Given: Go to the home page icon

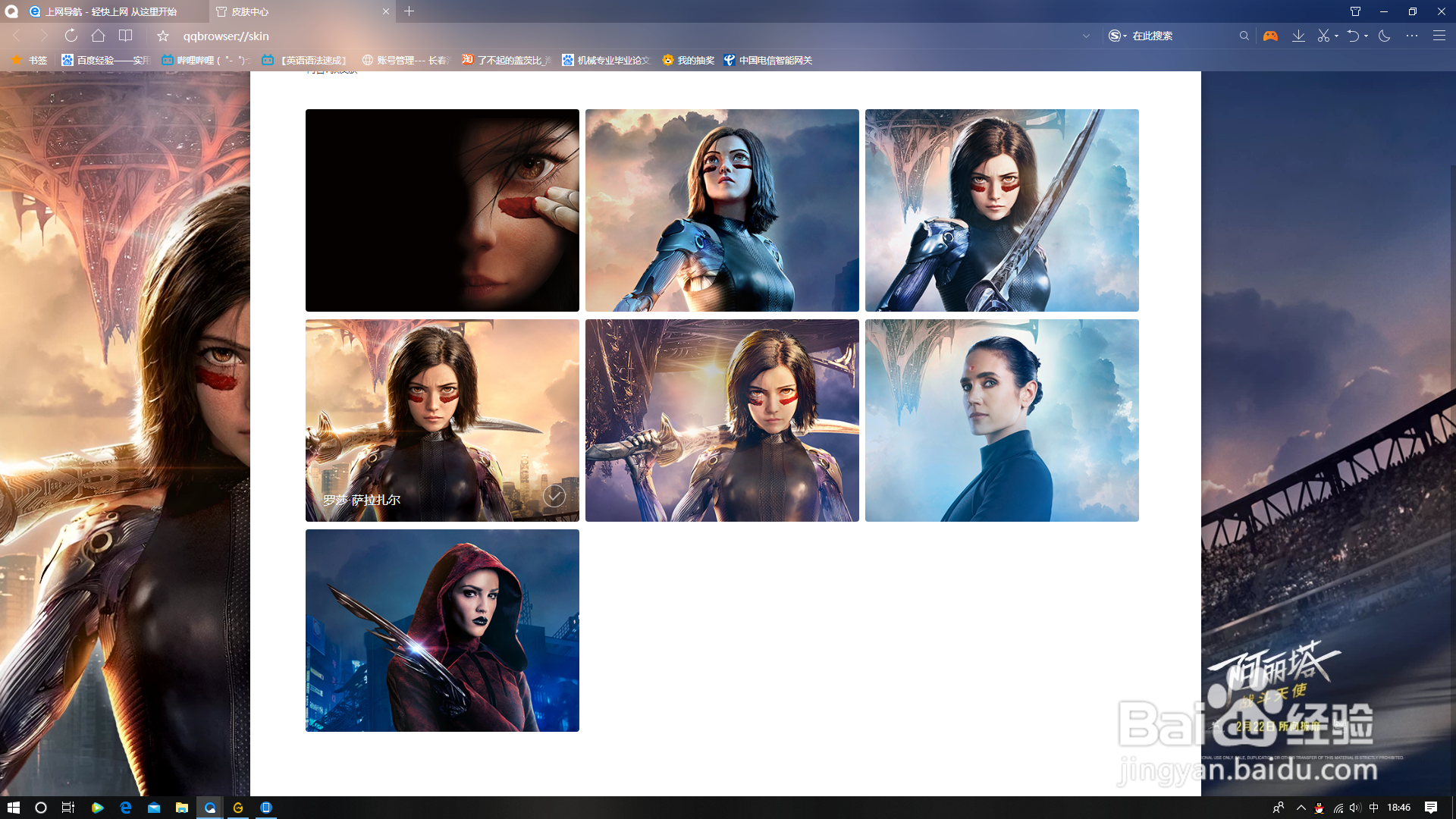Looking at the screenshot, I should point(98,36).
